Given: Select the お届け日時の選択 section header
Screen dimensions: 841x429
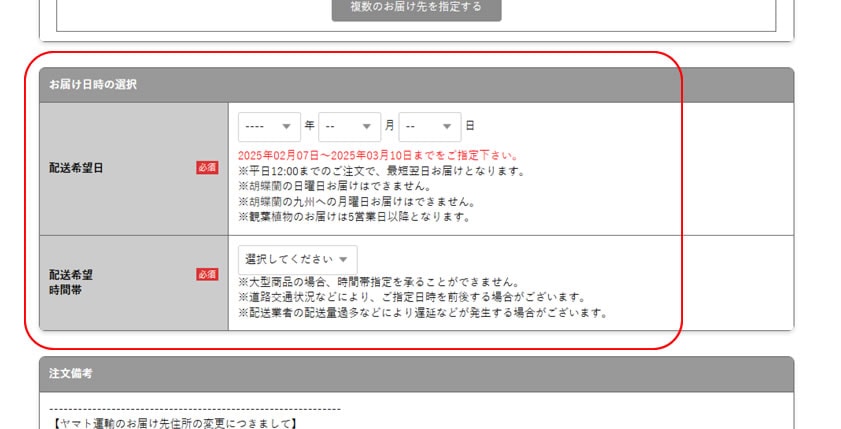Looking at the screenshot, I should 93,85.
